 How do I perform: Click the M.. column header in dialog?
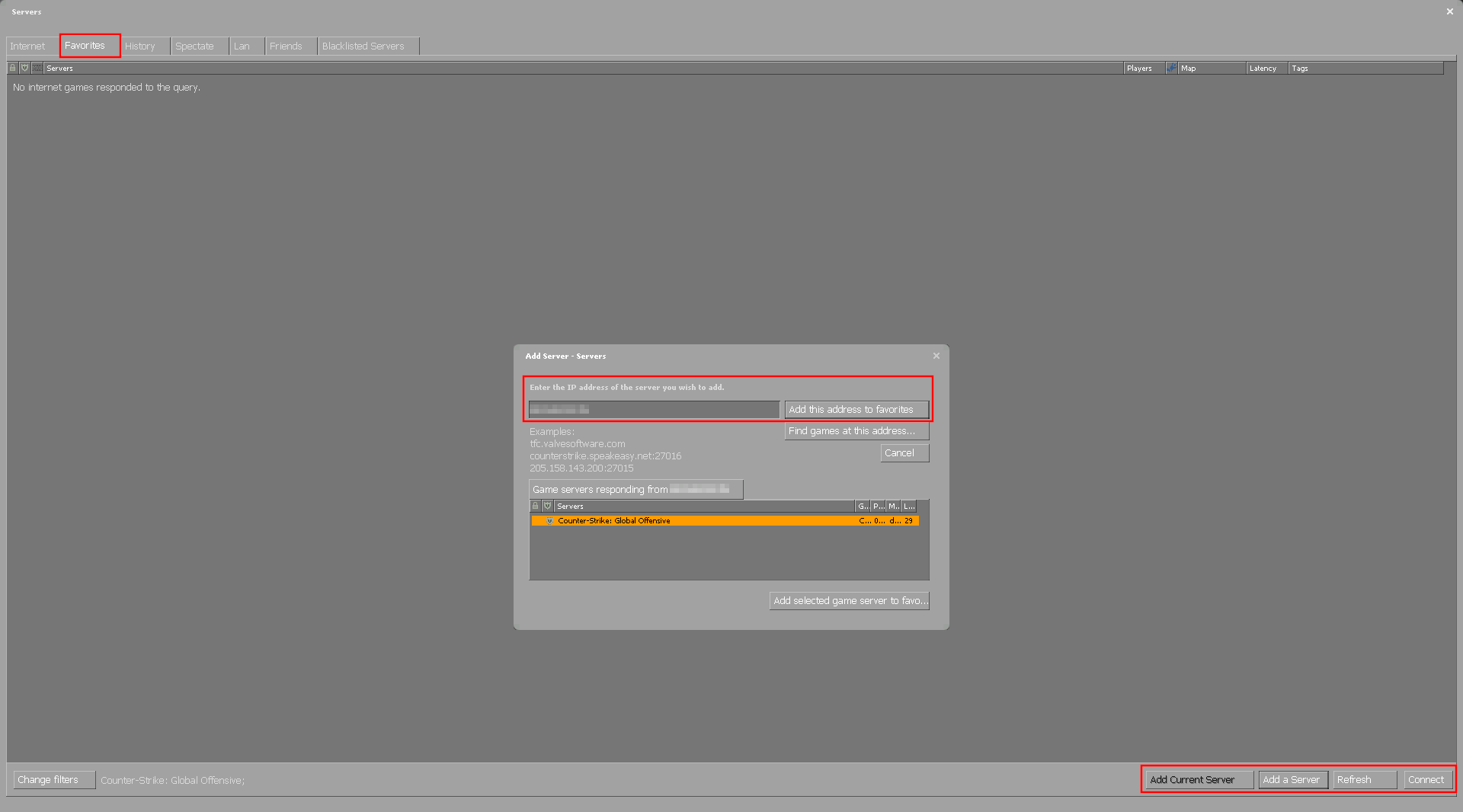893,506
